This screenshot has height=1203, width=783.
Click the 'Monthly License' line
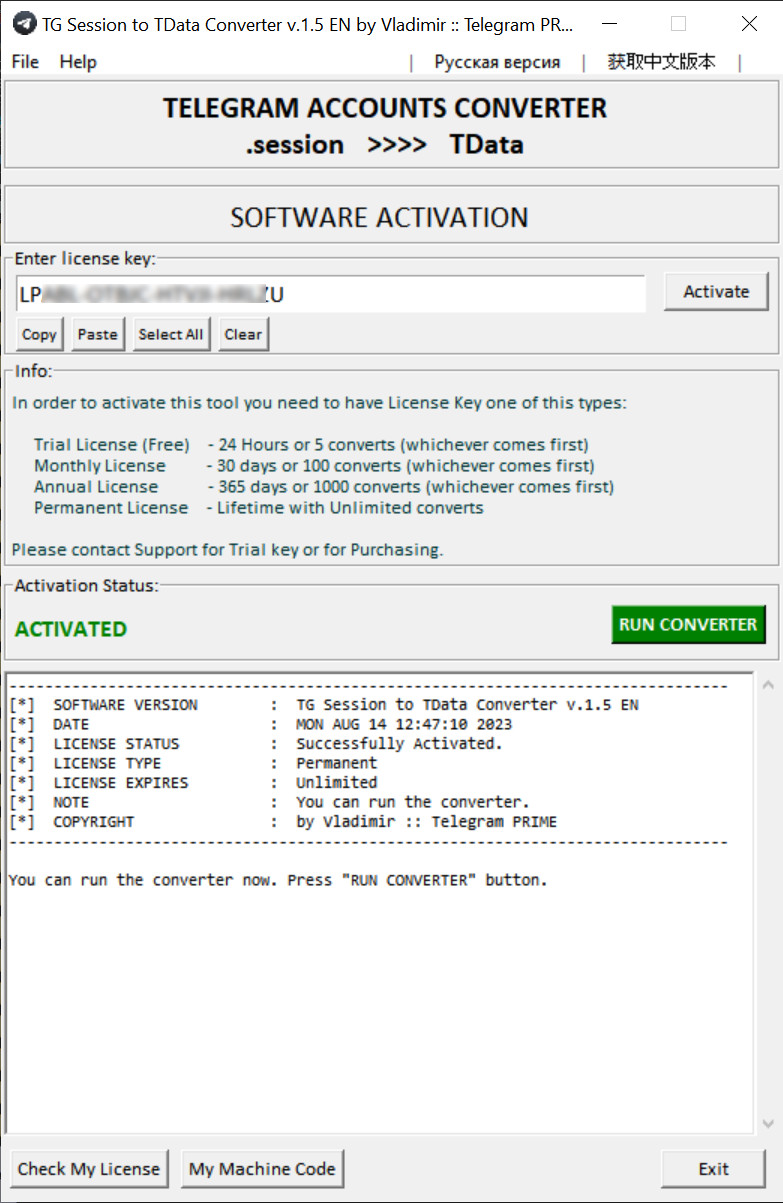(314, 466)
